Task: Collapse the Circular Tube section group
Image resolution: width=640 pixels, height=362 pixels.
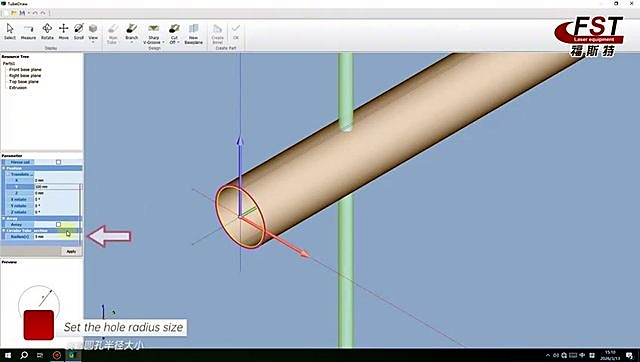Action: pyautogui.click(x=4, y=231)
